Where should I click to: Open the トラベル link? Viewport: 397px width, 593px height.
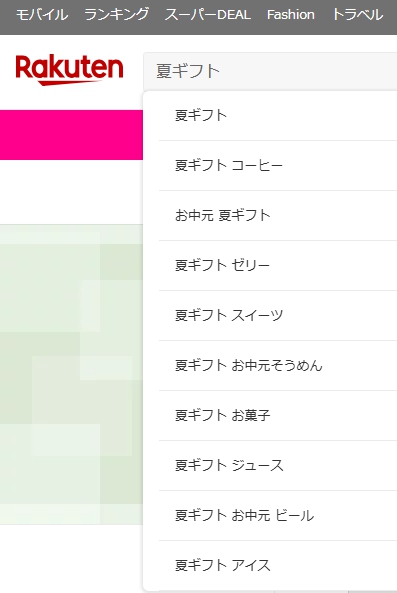click(x=357, y=15)
